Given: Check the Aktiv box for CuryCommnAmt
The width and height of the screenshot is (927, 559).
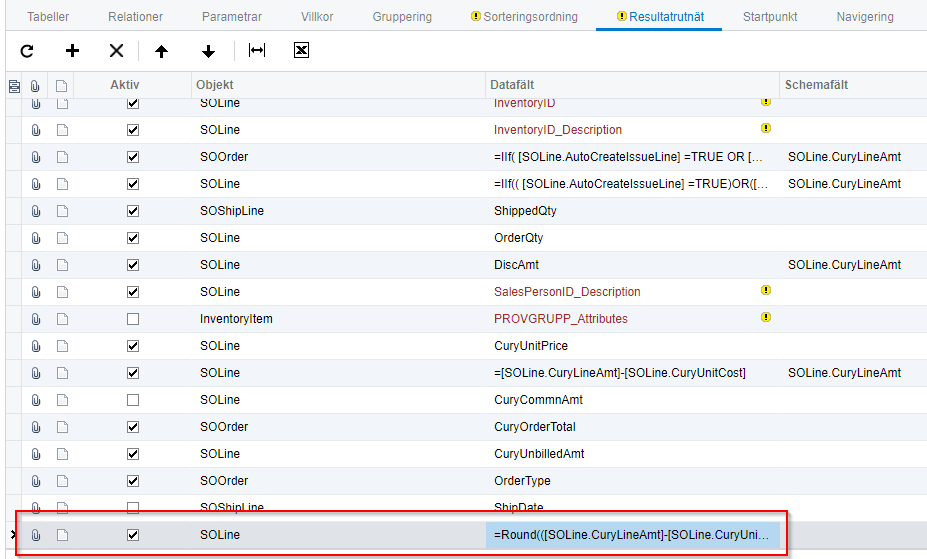Looking at the screenshot, I should click(x=133, y=400).
